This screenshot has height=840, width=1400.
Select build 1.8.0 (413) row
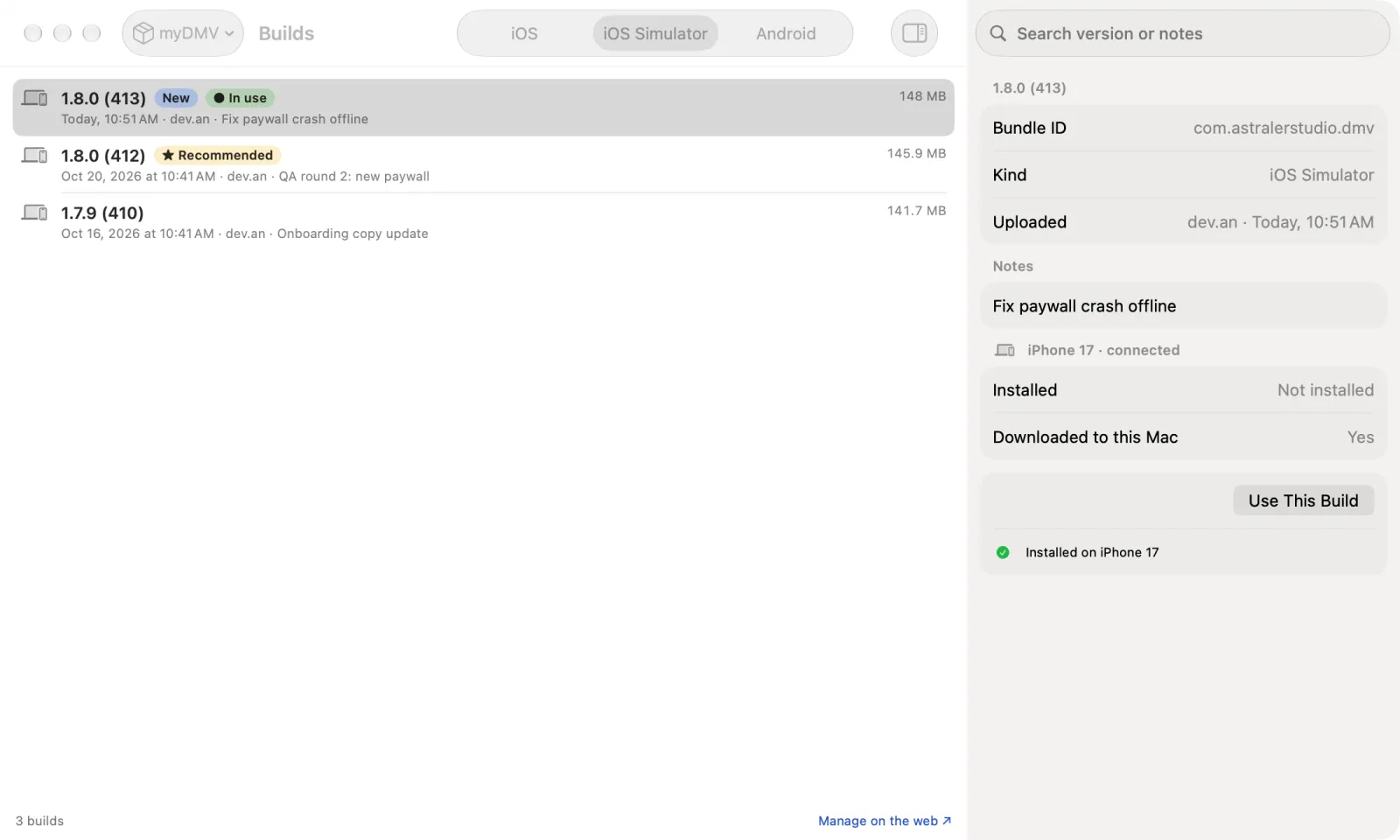(x=483, y=108)
